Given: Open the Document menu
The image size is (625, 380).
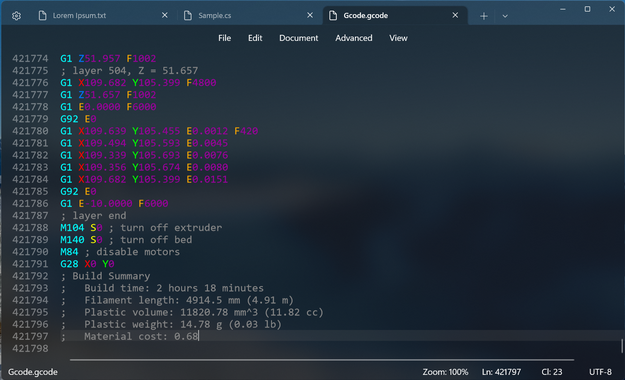Looking at the screenshot, I should click(x=299, y=38).
